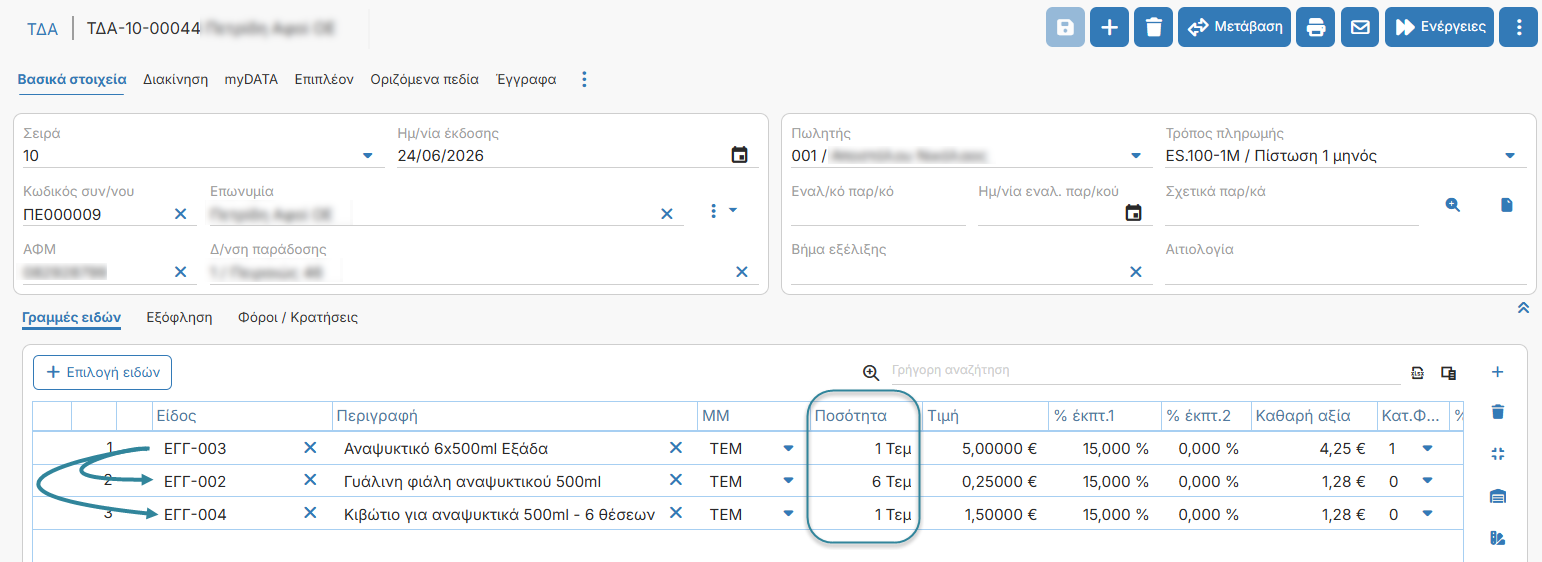
Task: Open the myDATA tab
Action: 251,79
